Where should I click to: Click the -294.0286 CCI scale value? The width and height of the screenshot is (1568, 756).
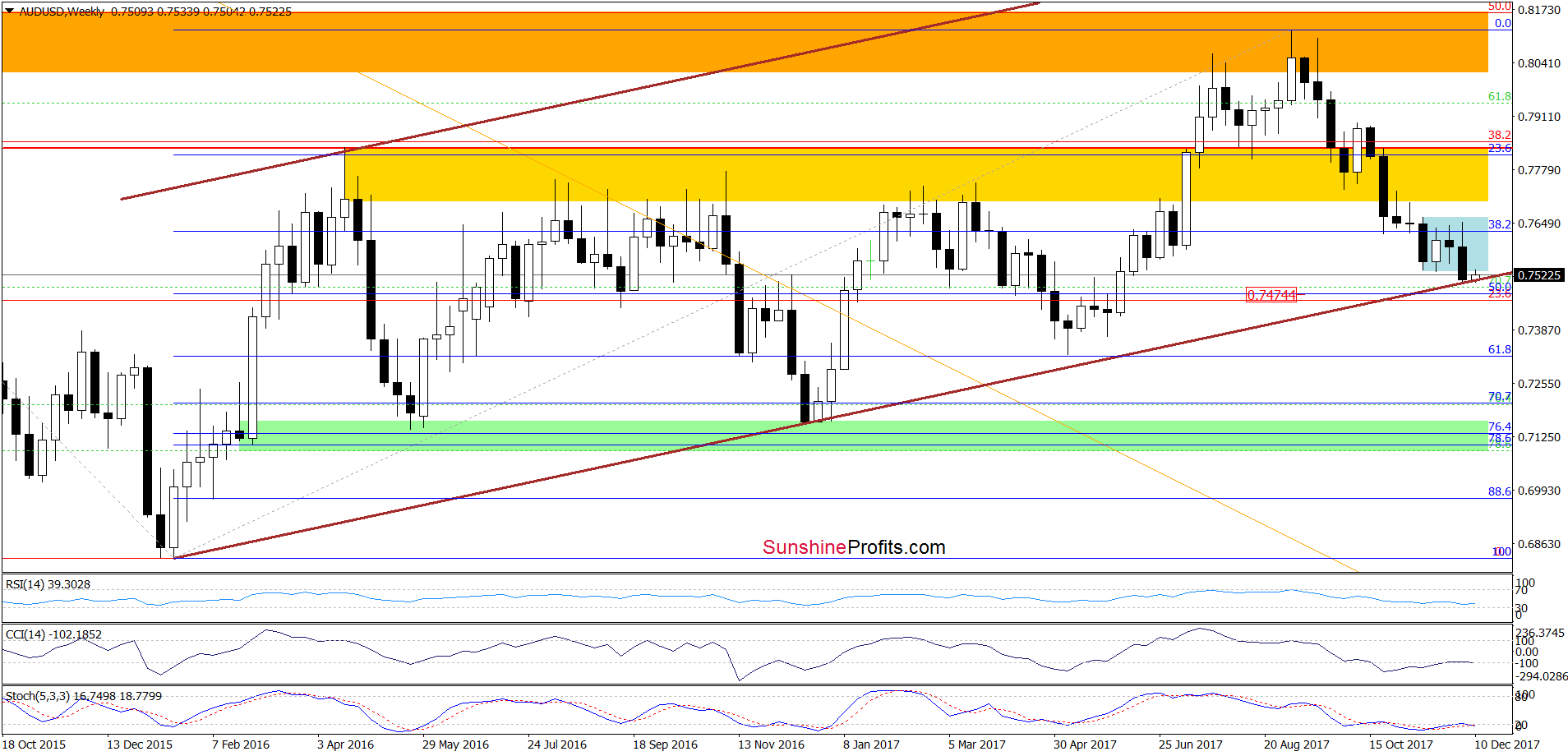[x=1541, y=676]
